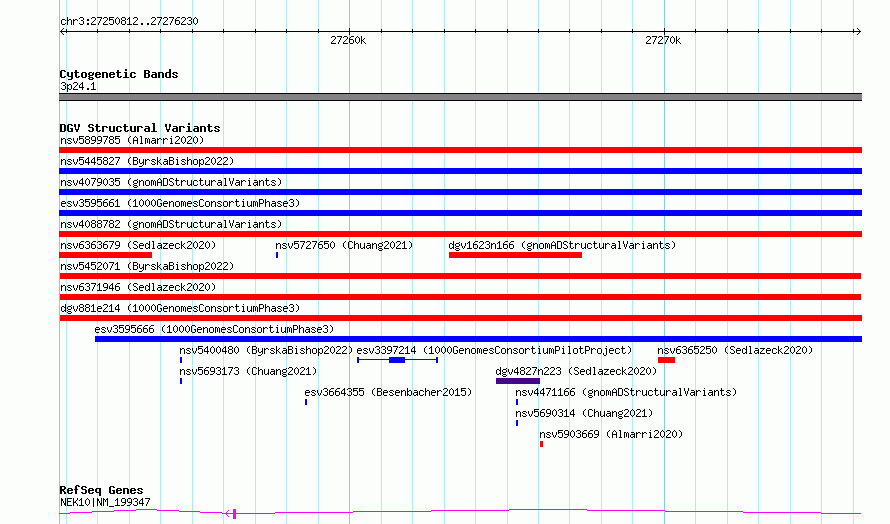Click the nsv6365250 (Sedlazeck2020) label
Screen dimensions: 890x524
point(735,350)
